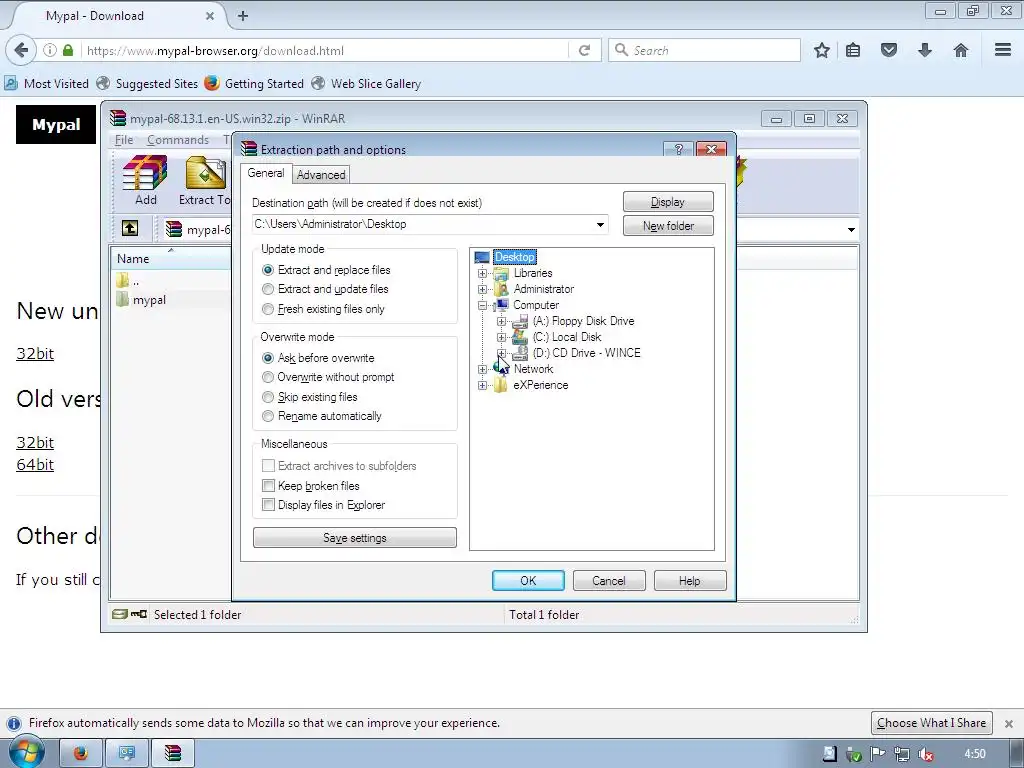Click Save settings button
1024x768 pixels.
pyautogui.click(x=355, y=537)
